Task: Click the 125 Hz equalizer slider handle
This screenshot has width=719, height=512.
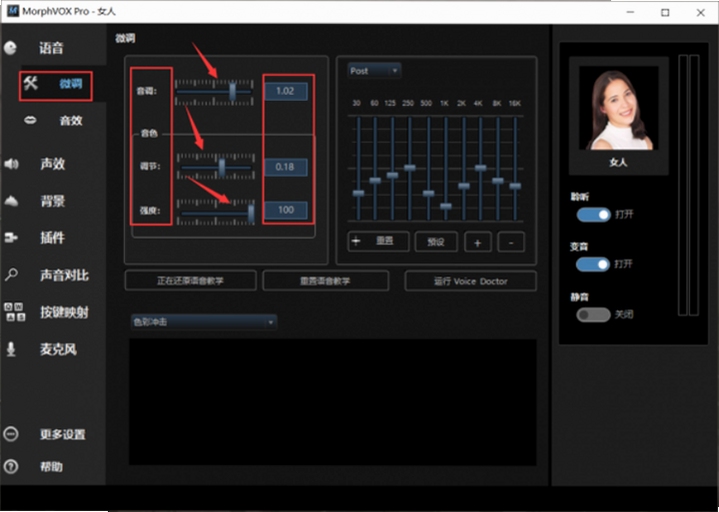Action: pyautogui.click(x=393, y=175)
